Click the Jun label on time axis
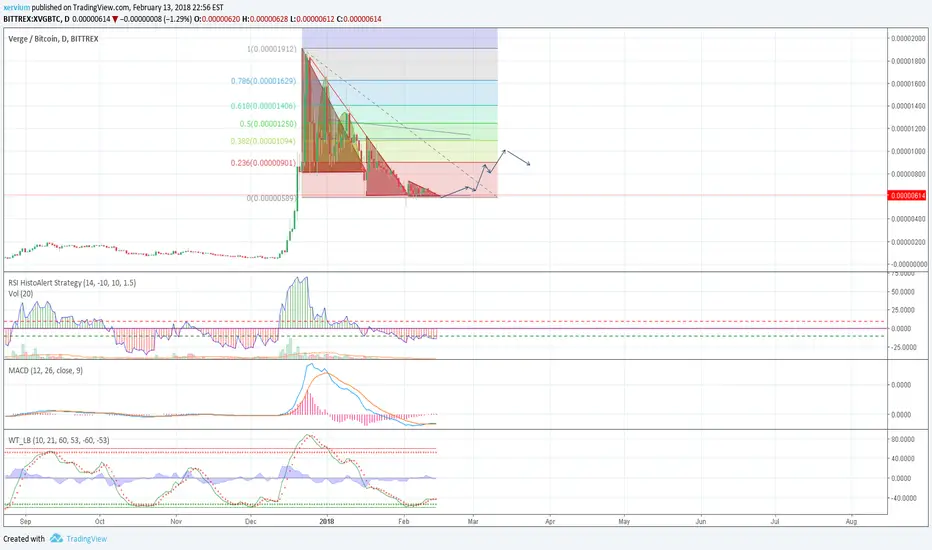932x550 pixels. pos(701,521)
